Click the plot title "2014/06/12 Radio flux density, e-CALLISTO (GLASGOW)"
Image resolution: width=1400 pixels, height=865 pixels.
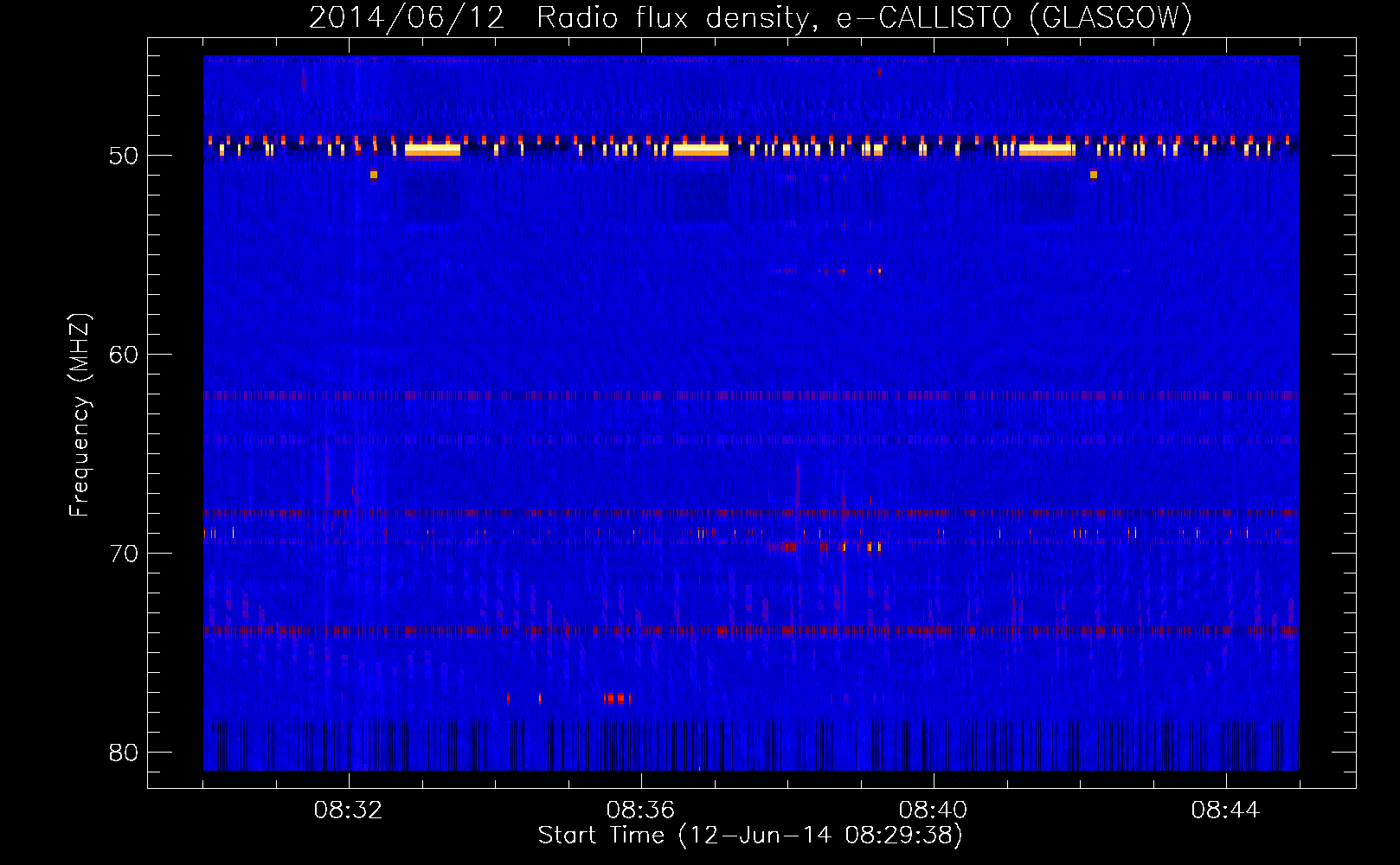750,17
